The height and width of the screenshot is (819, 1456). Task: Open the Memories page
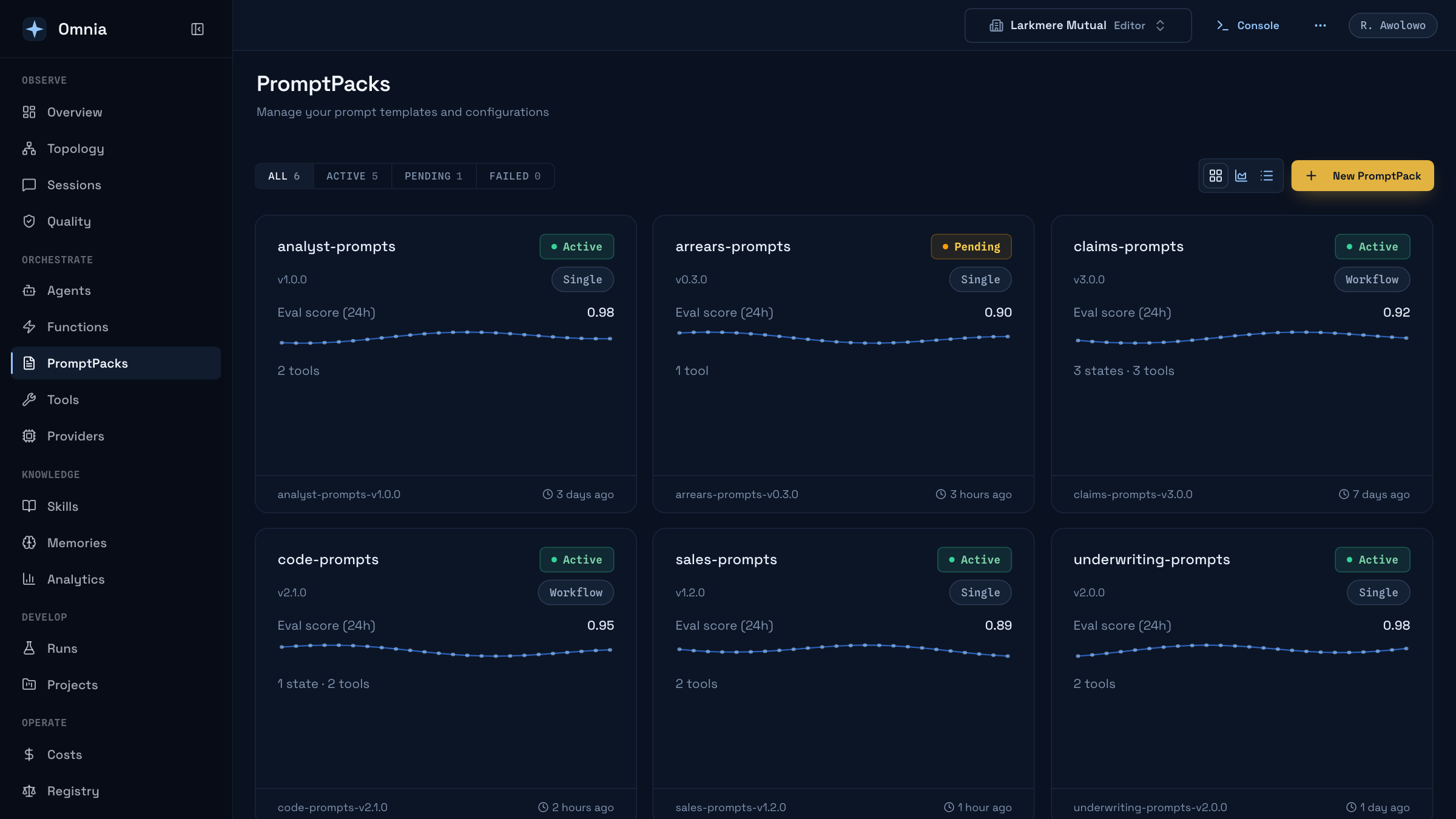[x=116, y=543]
